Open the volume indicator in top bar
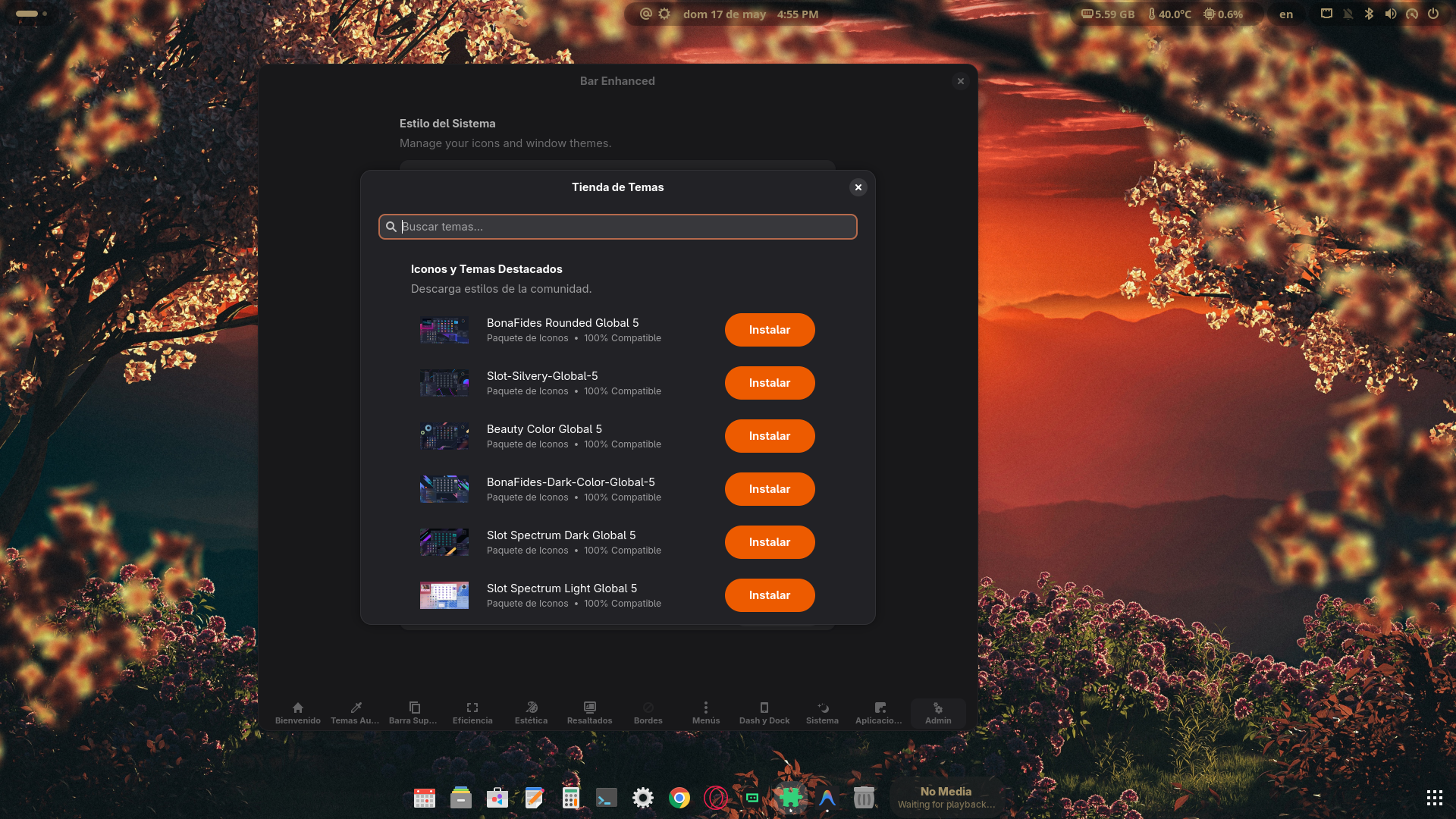 (x=1391, y=14)
